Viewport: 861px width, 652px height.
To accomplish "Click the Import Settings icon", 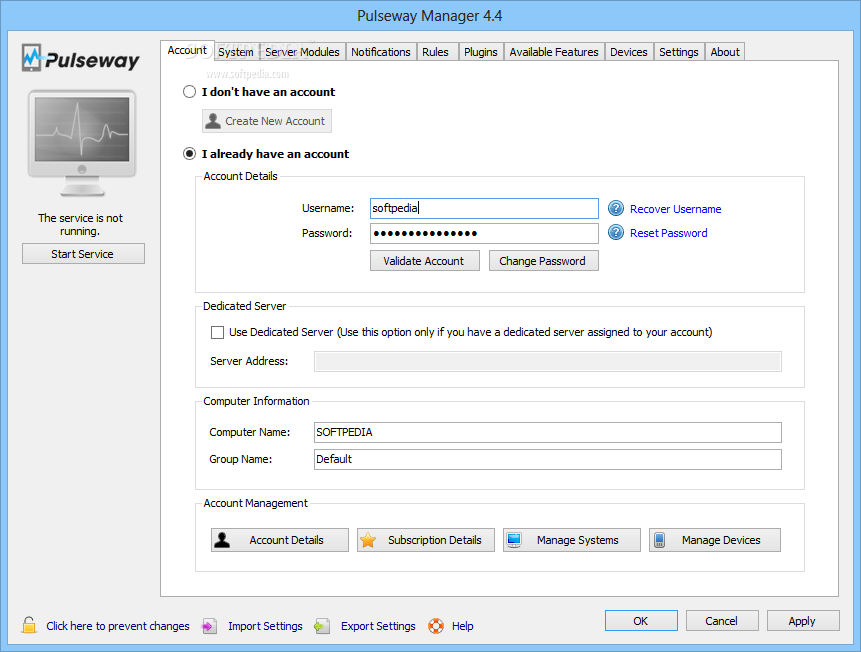I will pyautogui.click(x=209, y=626).
